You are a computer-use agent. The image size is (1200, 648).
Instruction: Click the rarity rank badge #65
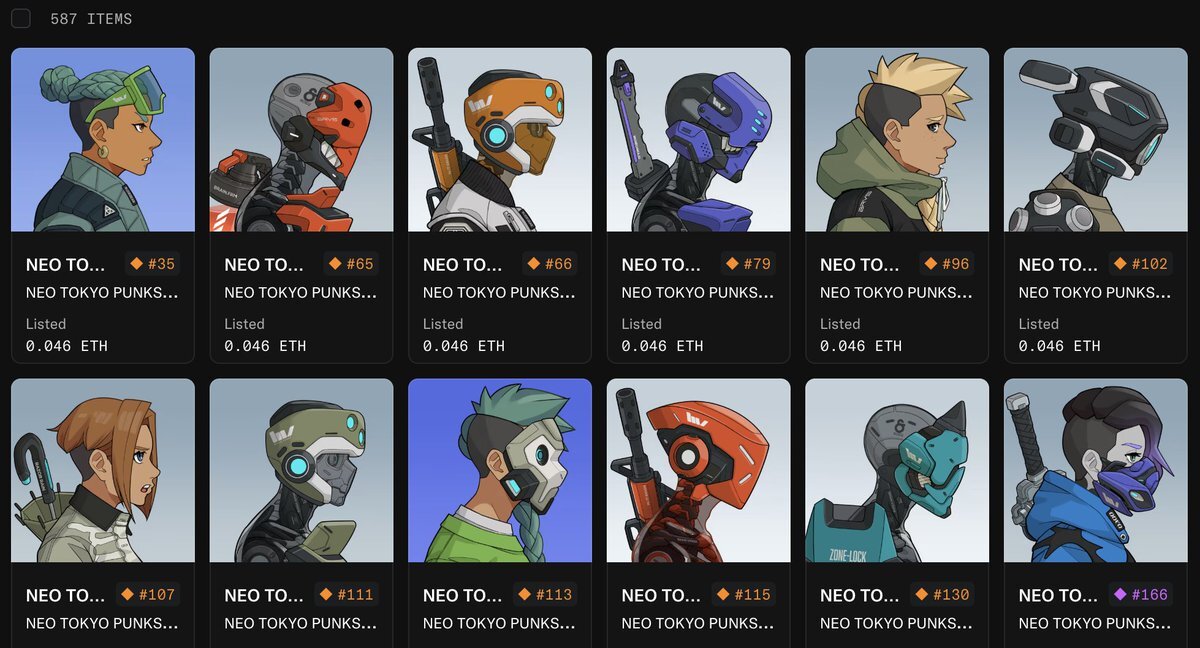pyautogui.click(x=350, y=264)
